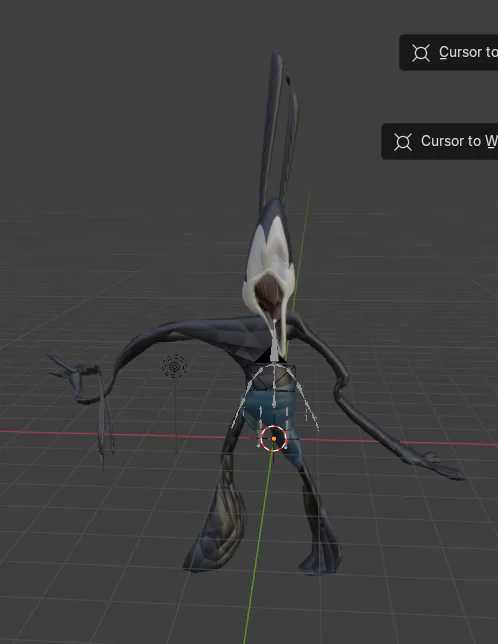The height and width of the screenshot is (644, 498).
Task: Click the red-white 3D cursor ring
Action: [x=273, y=439]
